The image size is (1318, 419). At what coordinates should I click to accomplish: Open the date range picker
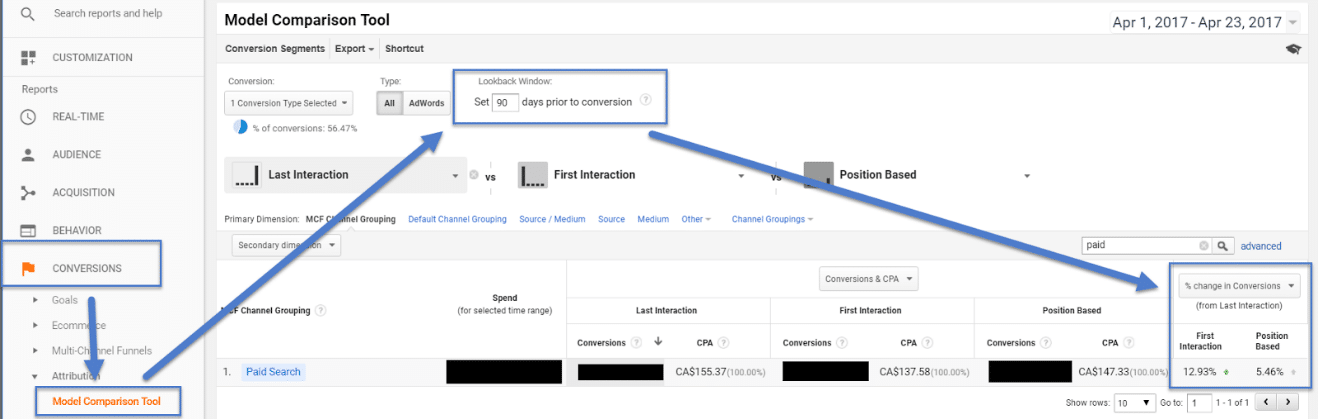click(x=1205, y=22)
